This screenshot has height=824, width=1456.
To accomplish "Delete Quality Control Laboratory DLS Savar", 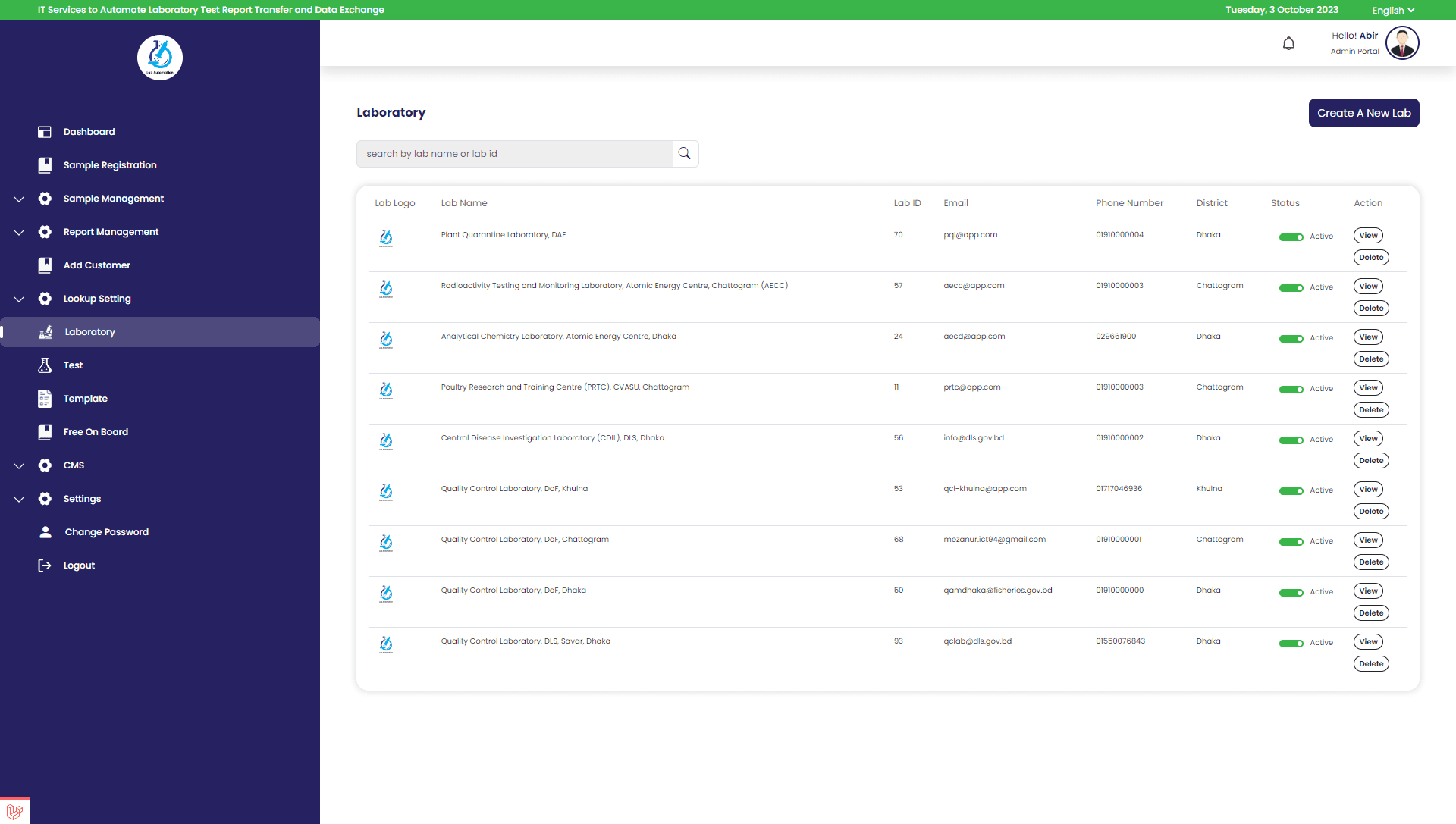I will 1371,664.
